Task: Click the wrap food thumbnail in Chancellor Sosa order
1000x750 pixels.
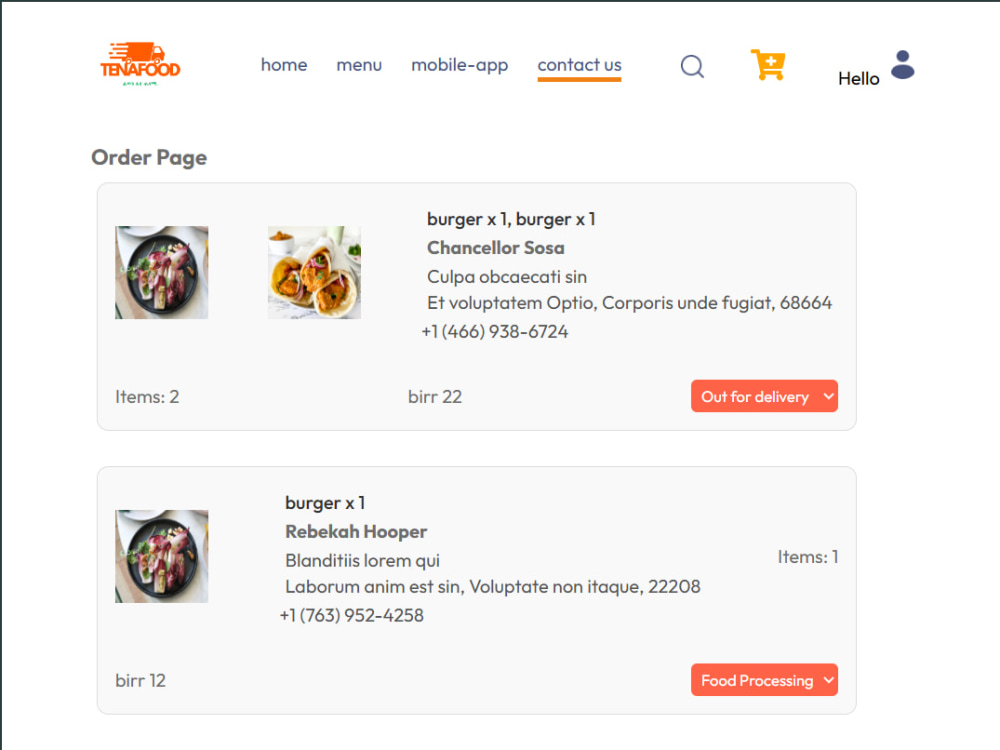Action: coord(314,272)
